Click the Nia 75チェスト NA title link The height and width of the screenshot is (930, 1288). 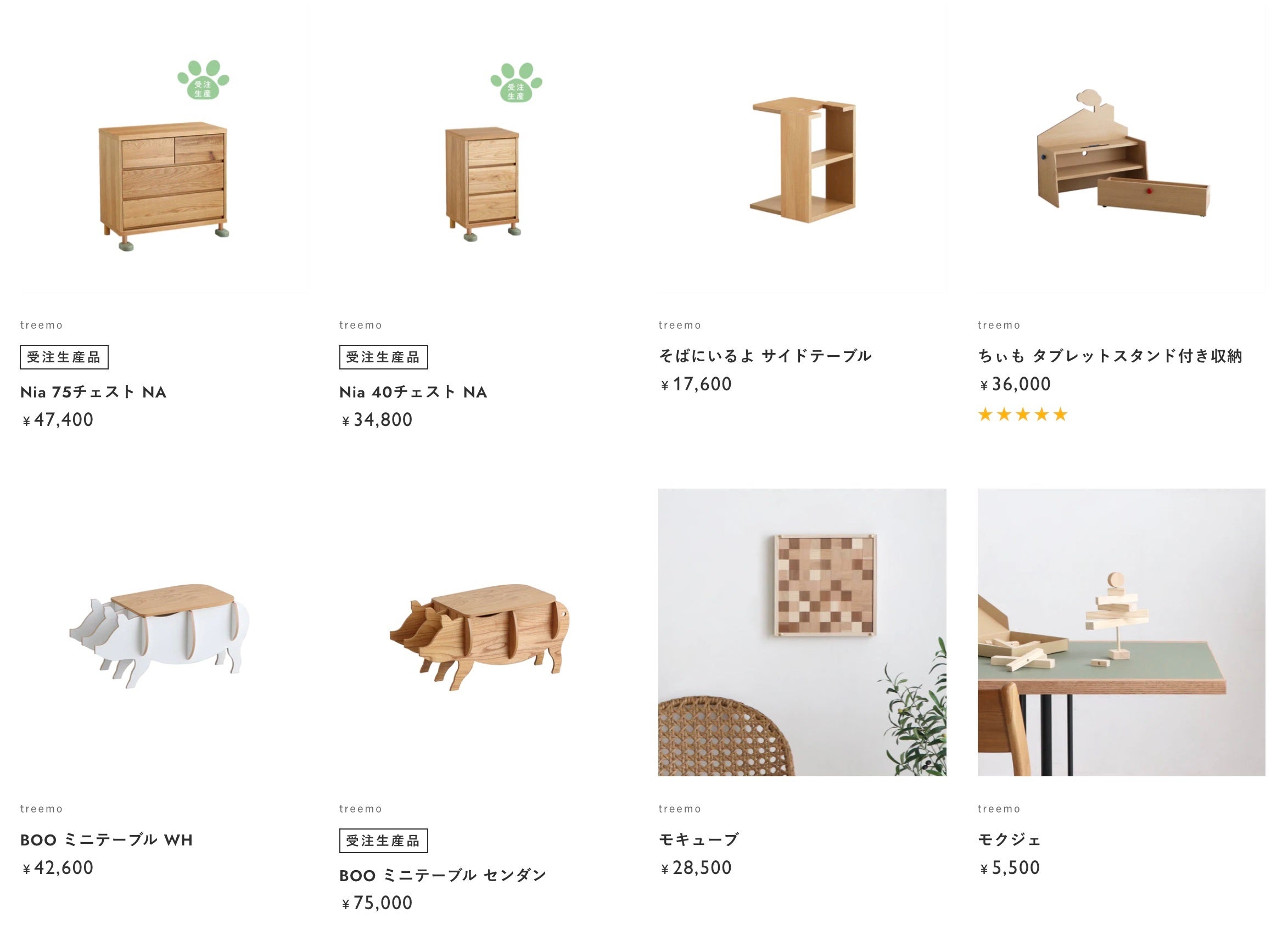93,392
